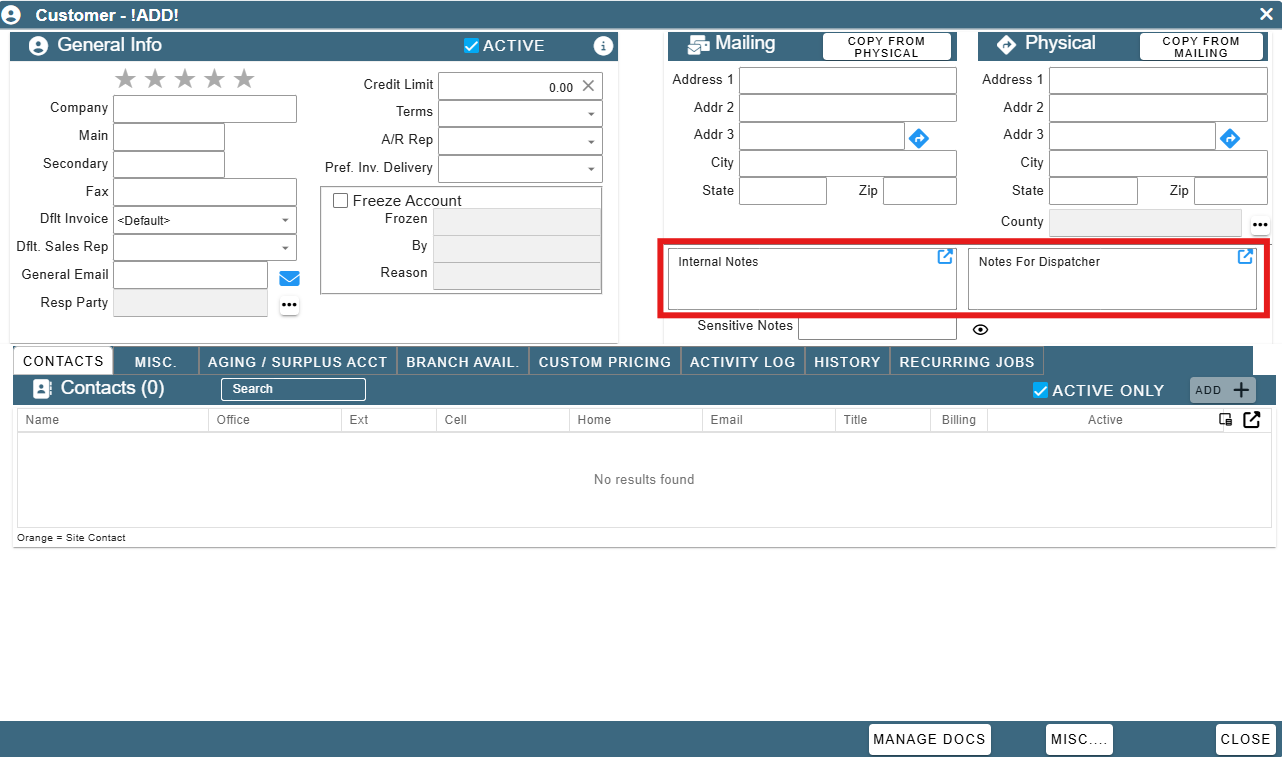Click the contacts grid export icon

[1251, 420]
